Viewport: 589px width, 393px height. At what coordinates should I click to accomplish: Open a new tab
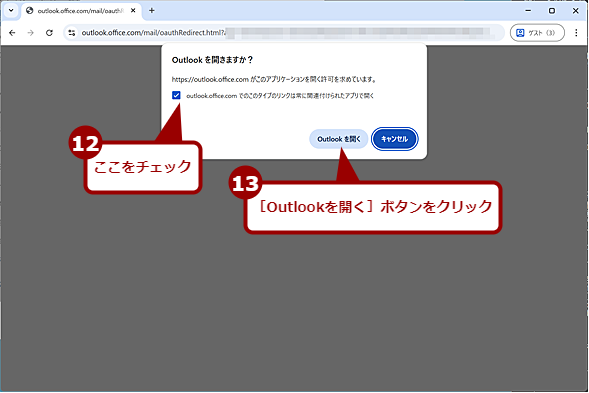tap(152, 11)
